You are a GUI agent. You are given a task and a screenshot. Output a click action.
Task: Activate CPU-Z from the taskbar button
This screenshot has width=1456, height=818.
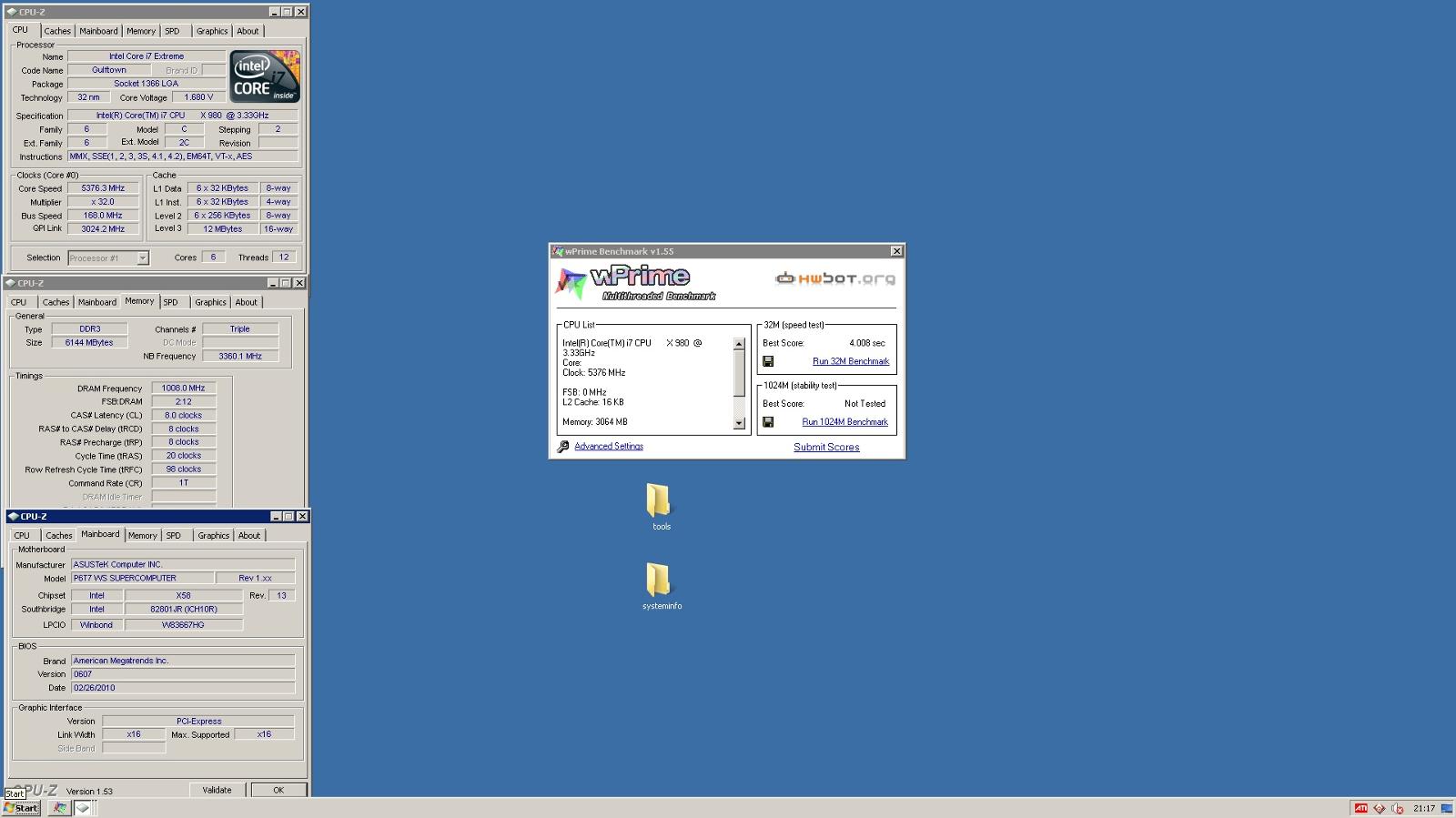[83, 808]
